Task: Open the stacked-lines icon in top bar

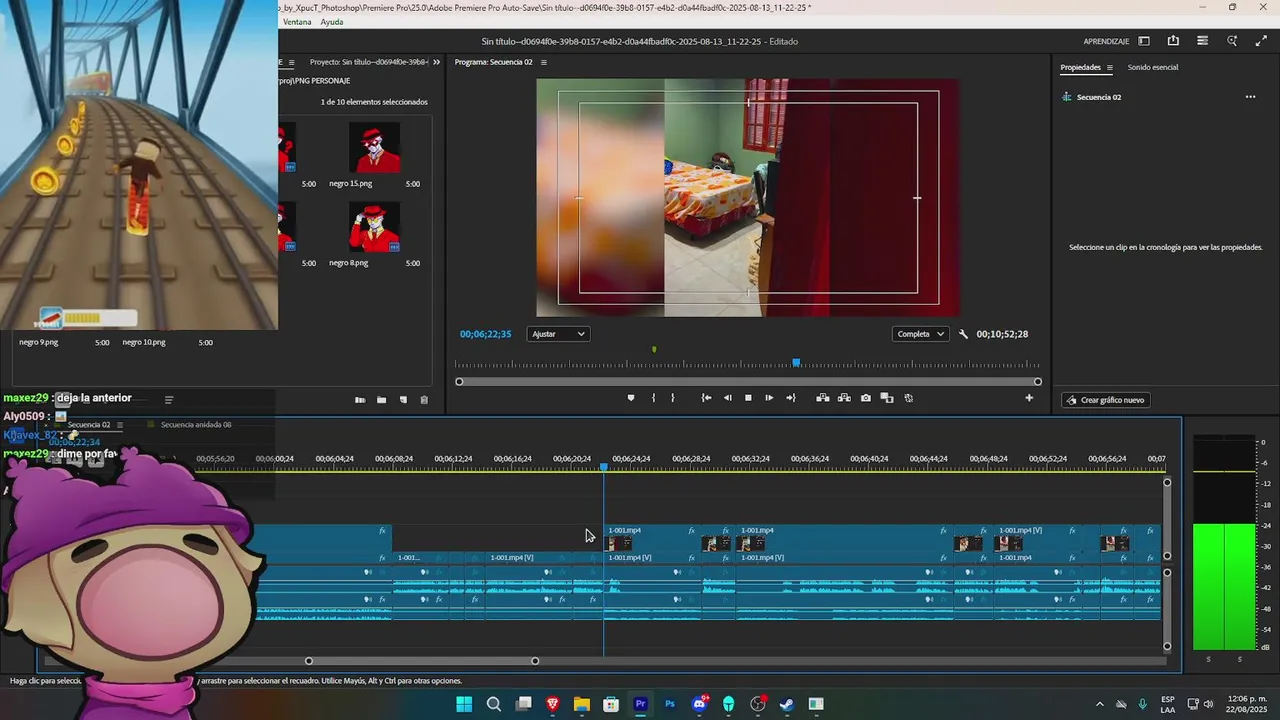Action: 1202,41
